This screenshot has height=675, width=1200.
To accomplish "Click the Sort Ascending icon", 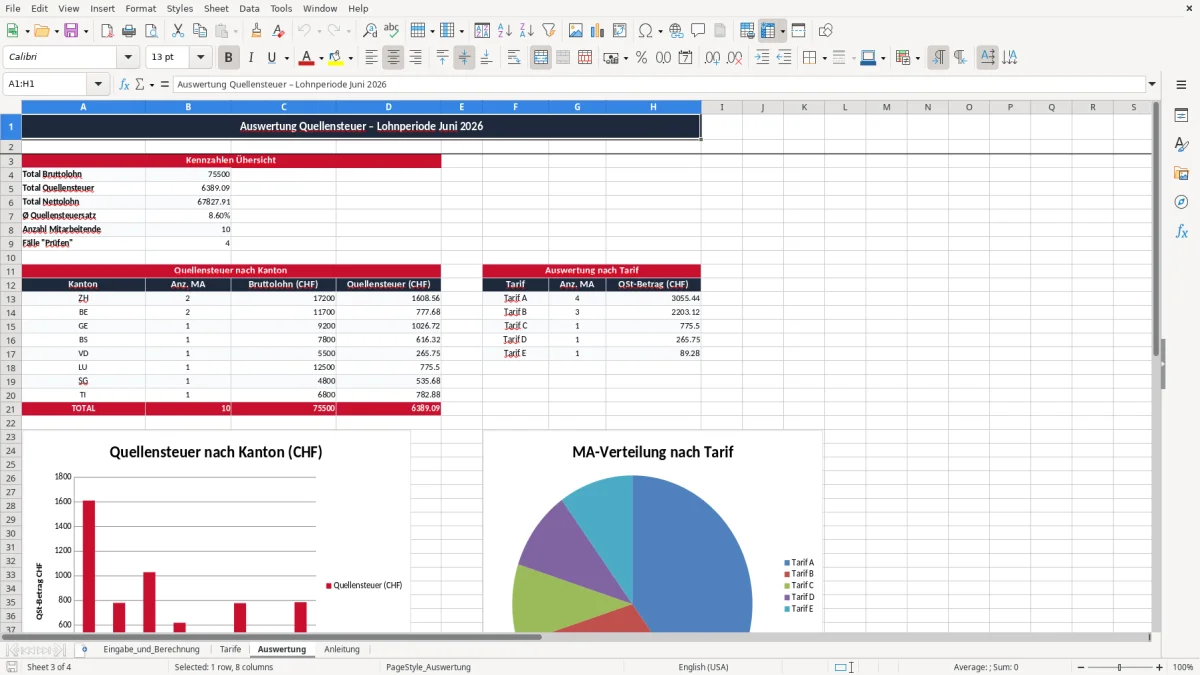I will [505, 31].
